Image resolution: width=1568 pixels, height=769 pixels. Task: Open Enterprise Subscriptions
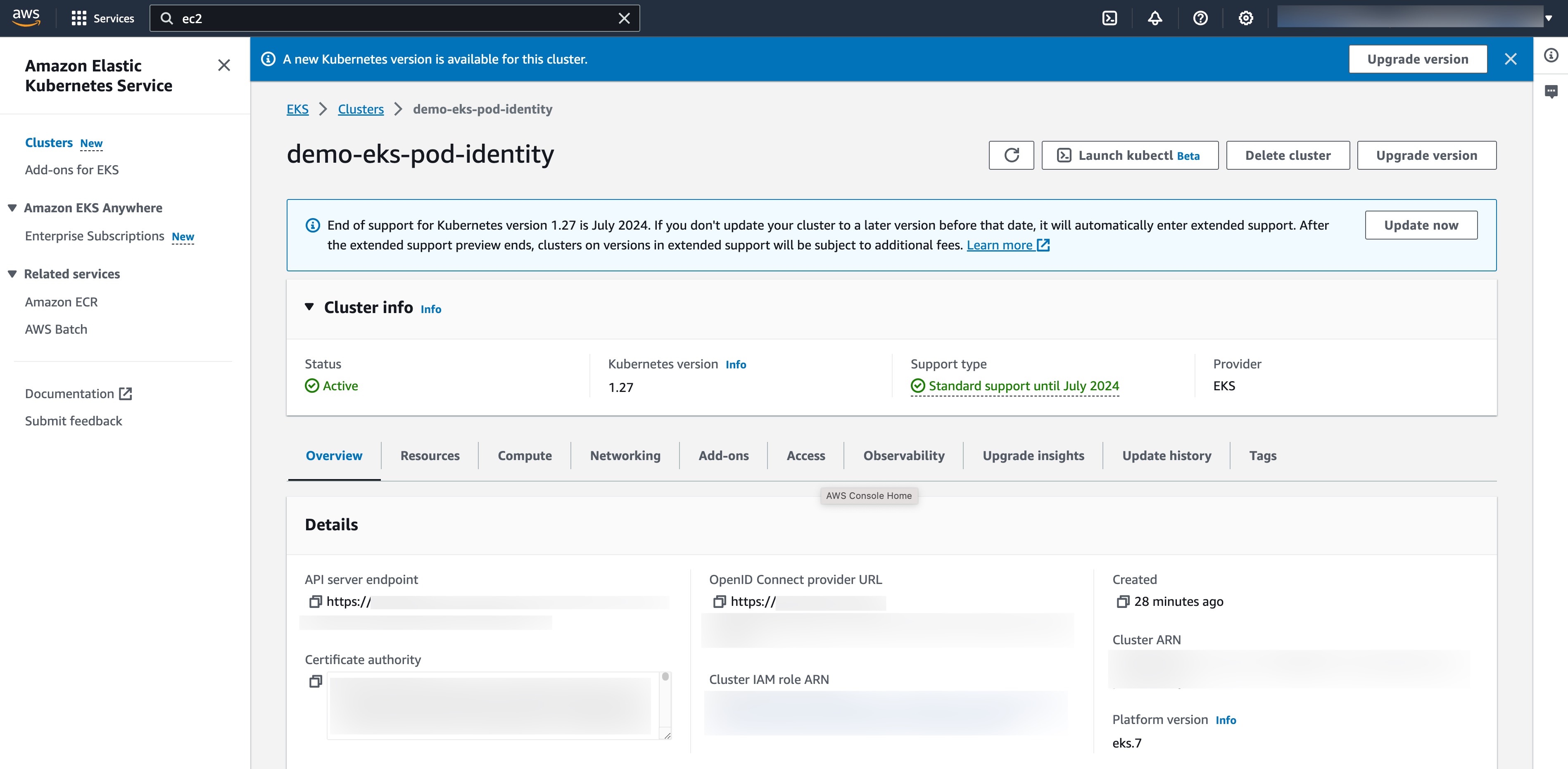[x=94, y=236]
